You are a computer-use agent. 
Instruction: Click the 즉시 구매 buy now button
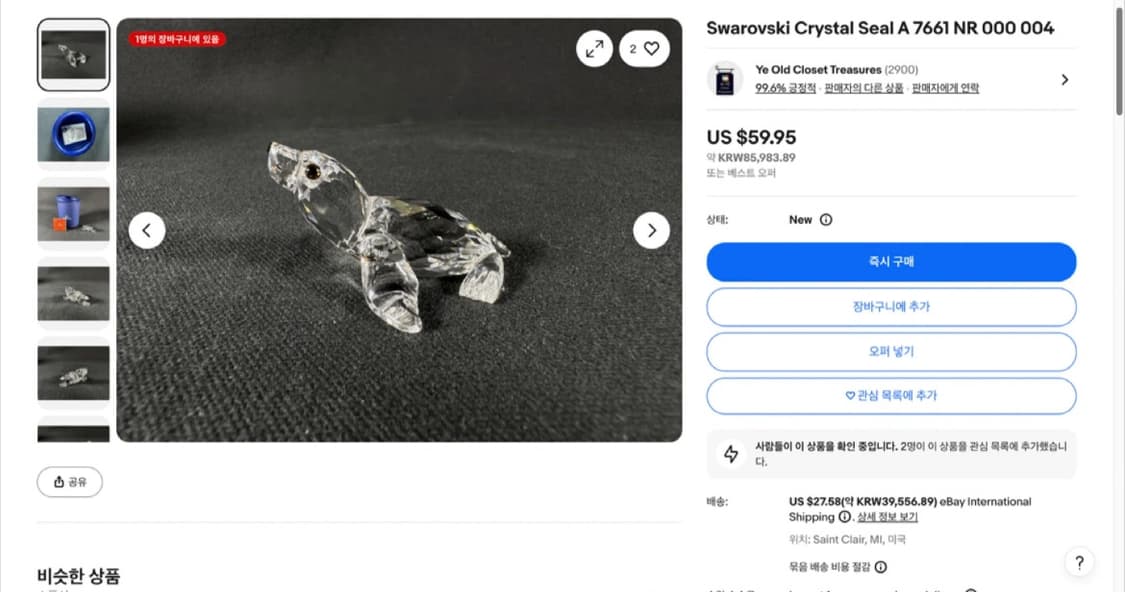(891, 261)
